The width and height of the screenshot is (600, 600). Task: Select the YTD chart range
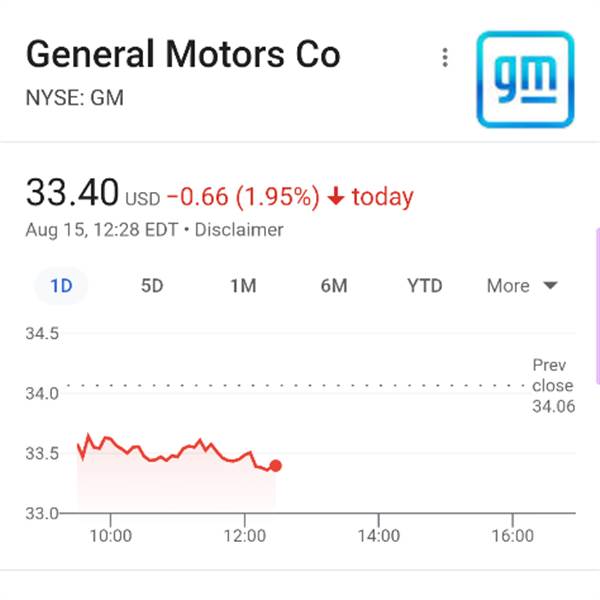tap(424, 286)
